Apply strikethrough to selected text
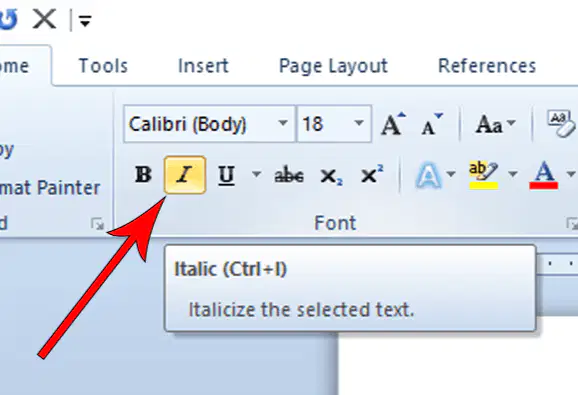Image resolution: width=578 pixels, height=395 pixels. coord(289,175)
